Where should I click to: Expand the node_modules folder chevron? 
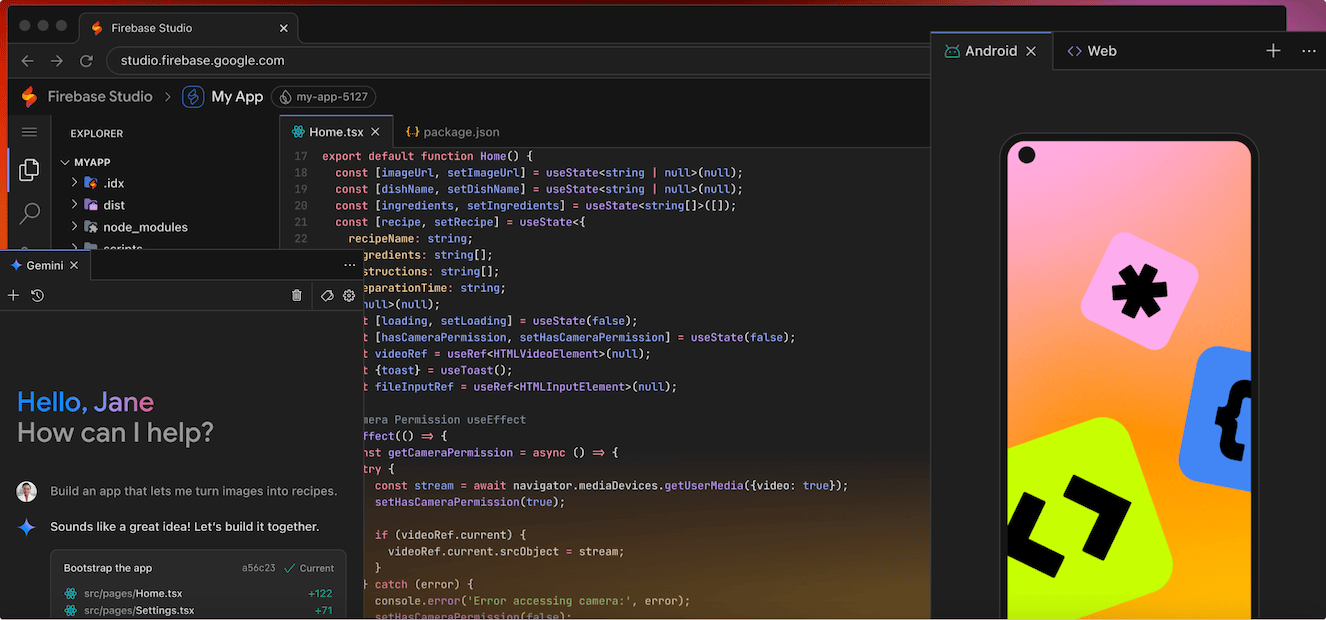(74, 227)
